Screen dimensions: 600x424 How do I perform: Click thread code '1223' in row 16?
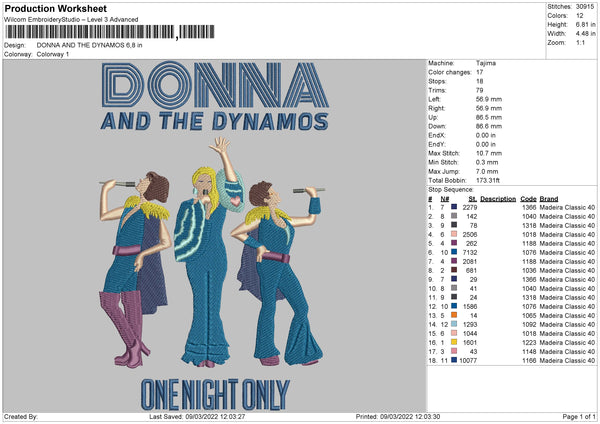(x=529, y=342)
